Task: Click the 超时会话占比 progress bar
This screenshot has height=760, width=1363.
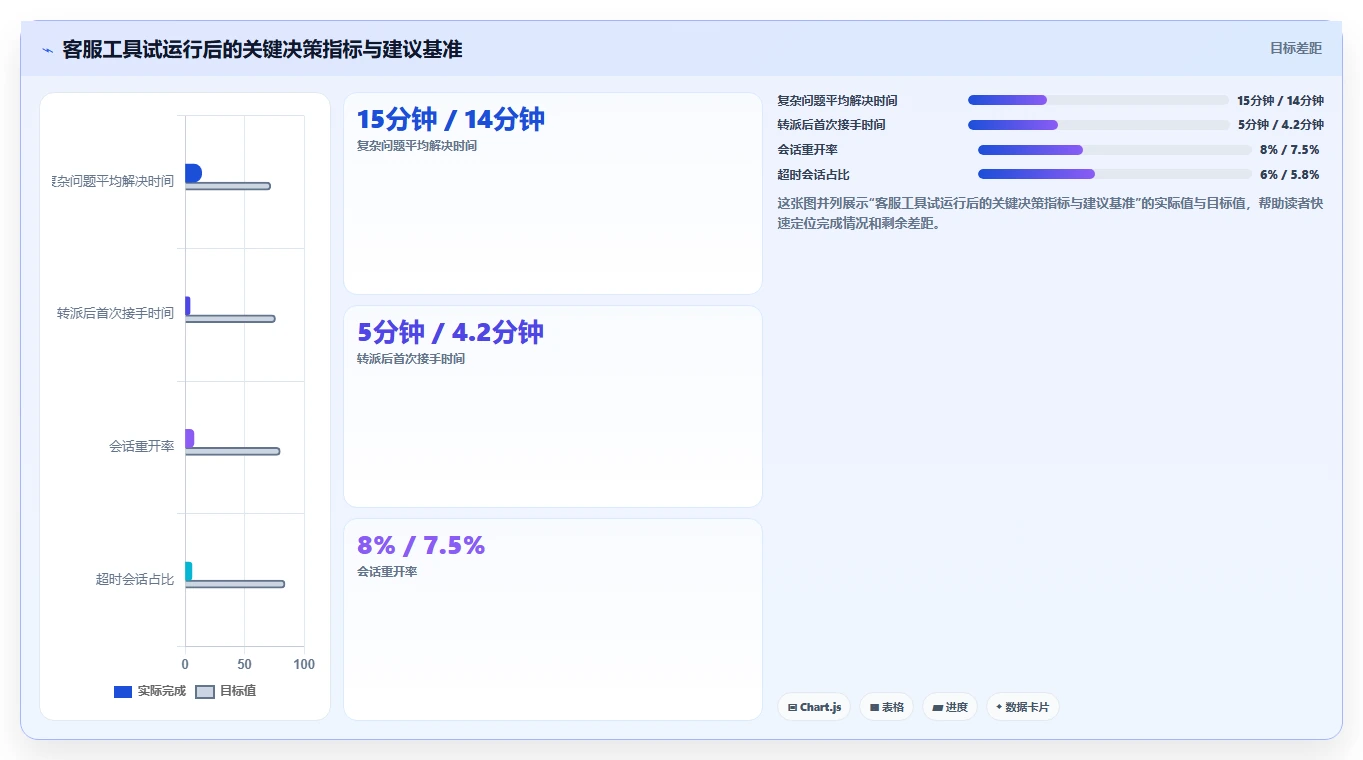Action: (1115, 174)
